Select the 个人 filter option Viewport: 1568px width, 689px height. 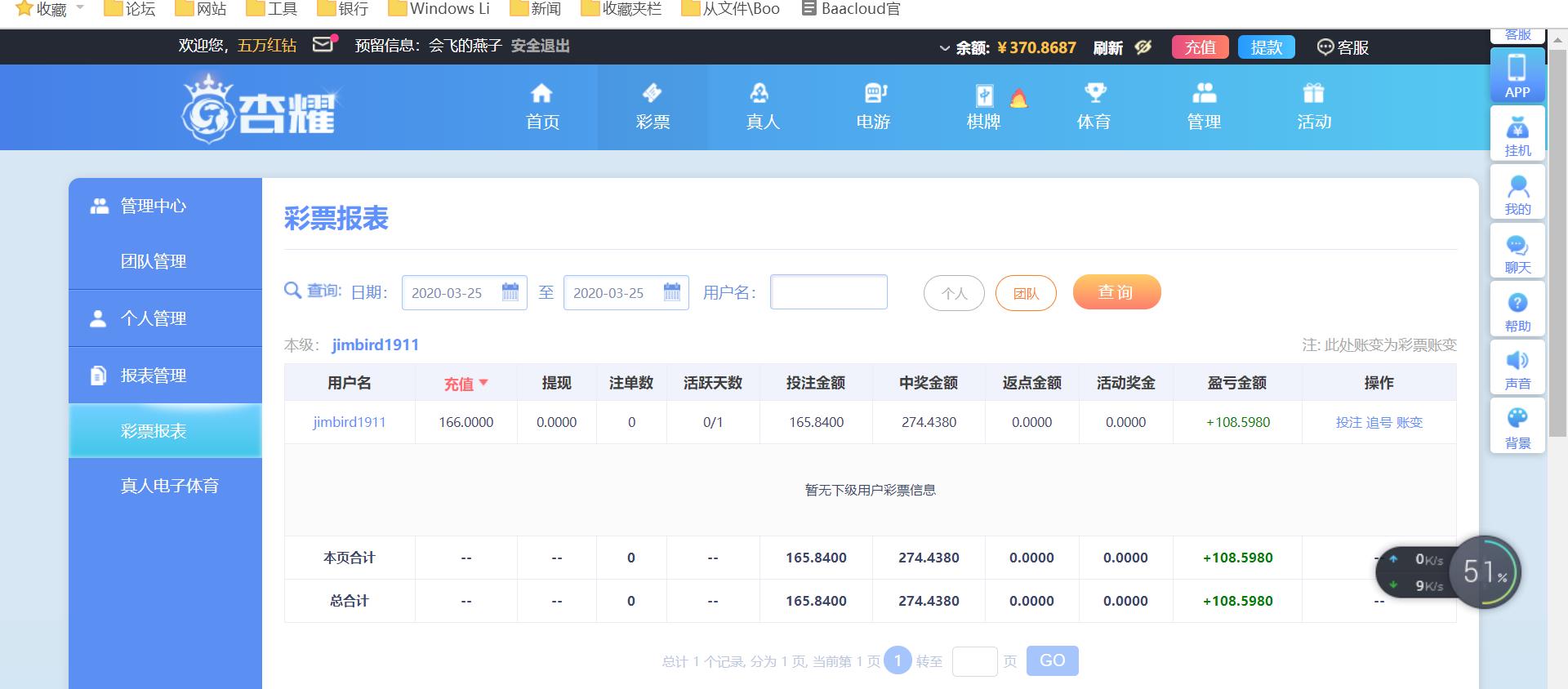coord(954,293)
